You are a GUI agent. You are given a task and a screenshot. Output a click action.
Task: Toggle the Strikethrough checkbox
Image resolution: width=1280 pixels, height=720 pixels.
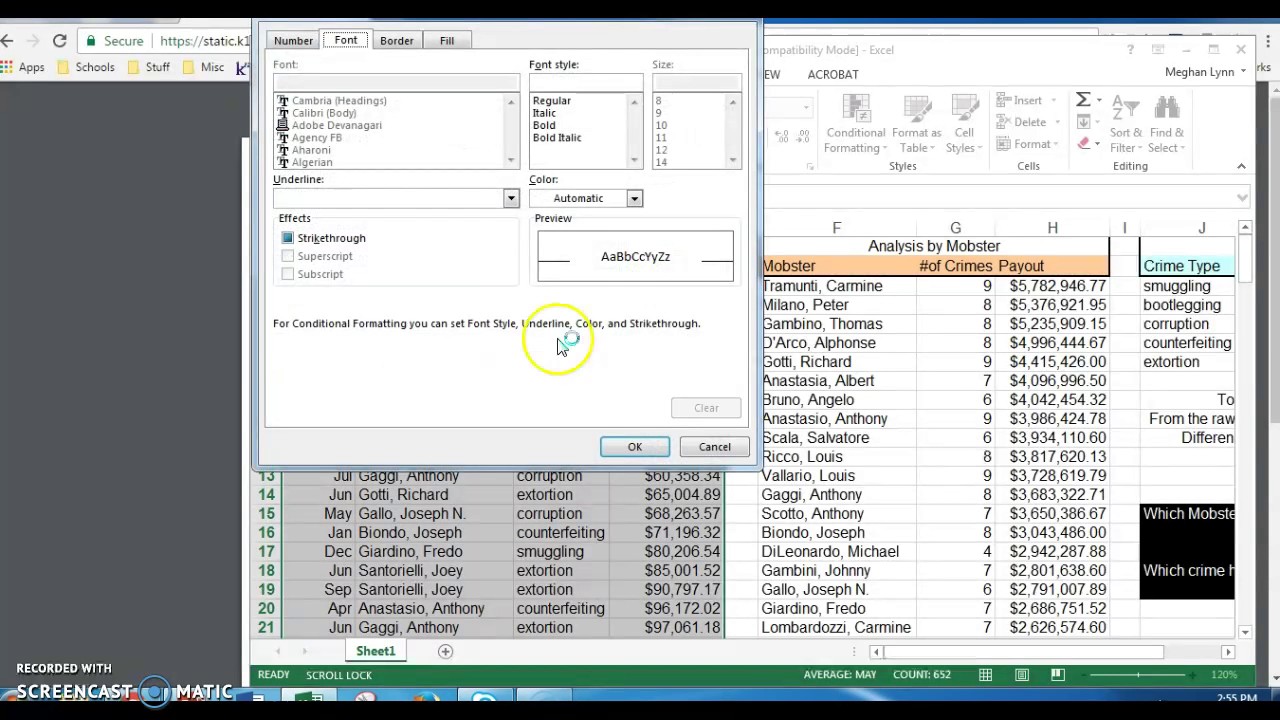tap(288, 238)
